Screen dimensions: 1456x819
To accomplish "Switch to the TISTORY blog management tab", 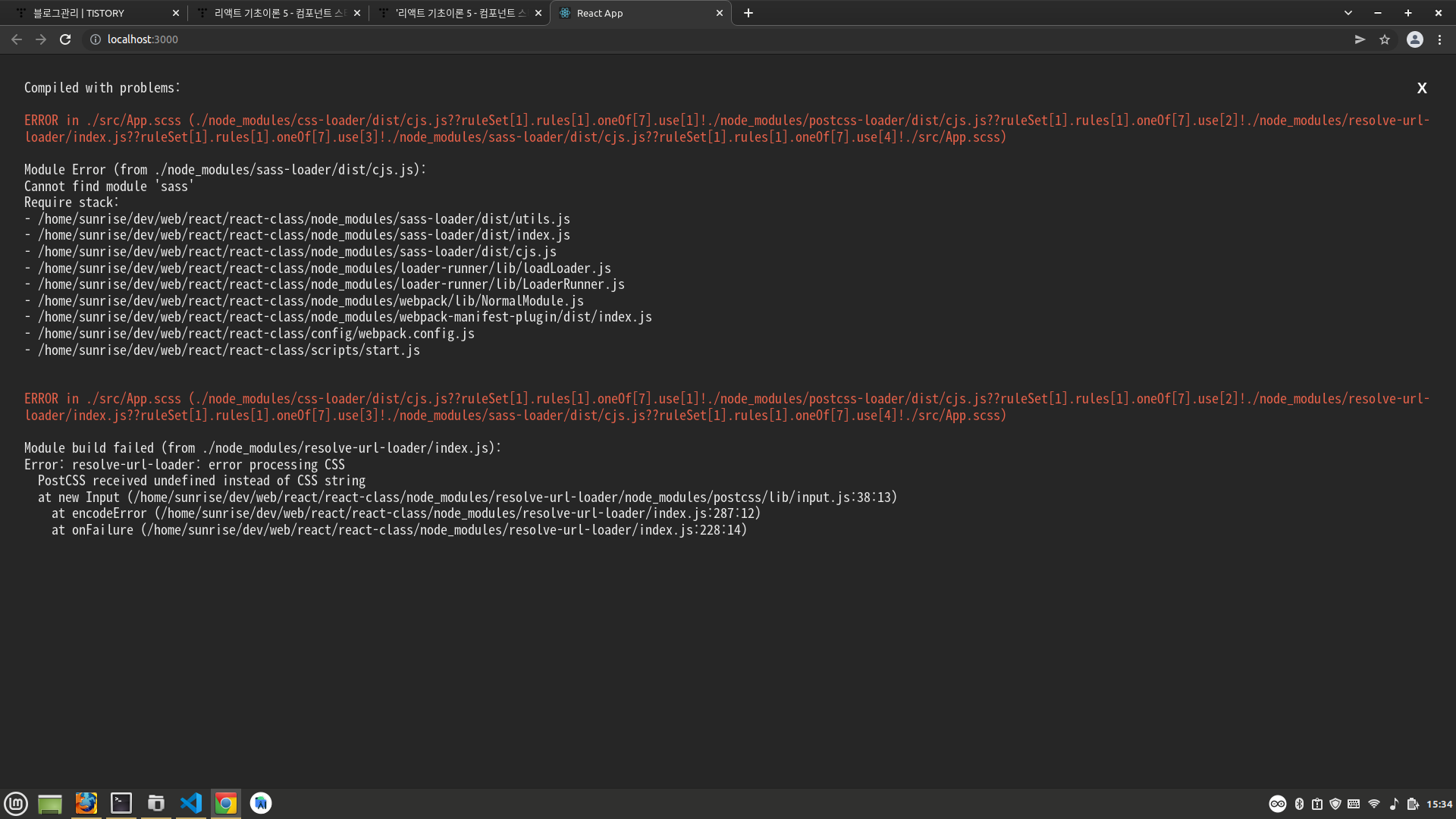I will tap(95, 13).
